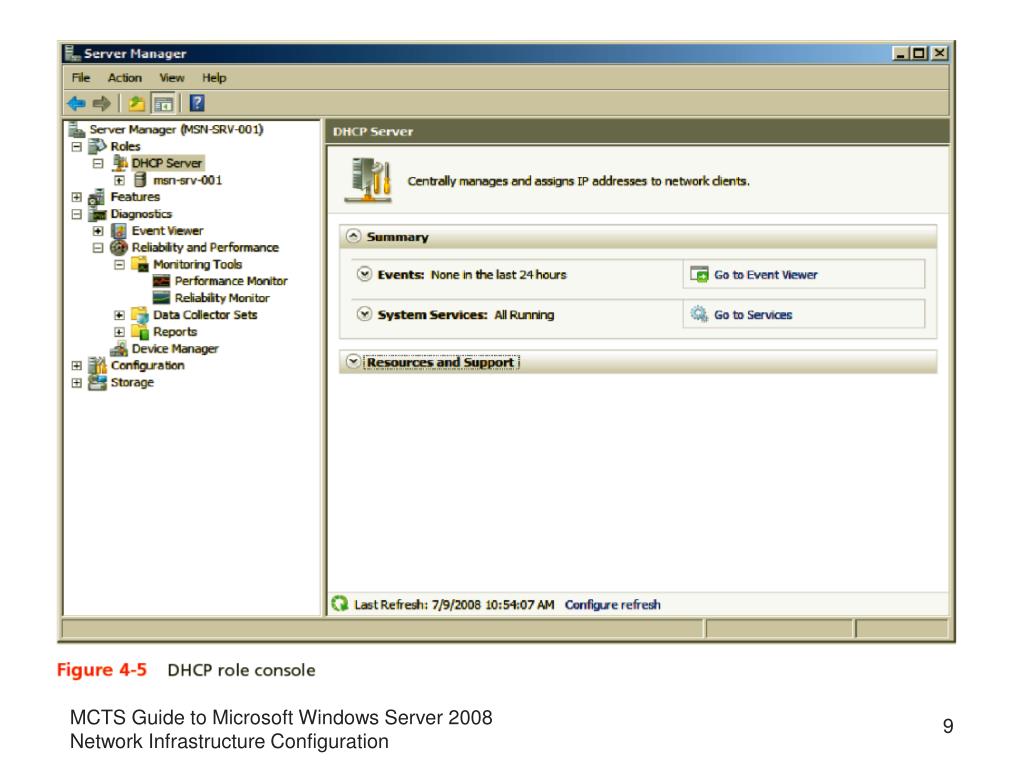1024x768 pixels.
Task: Expand the msn-srv-001 tree node
Action: [x=119, y=180]
